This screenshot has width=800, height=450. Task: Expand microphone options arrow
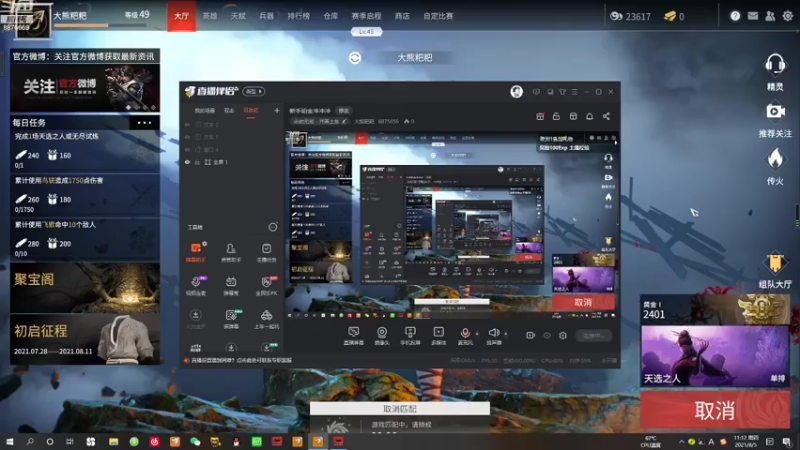[477, 334]
